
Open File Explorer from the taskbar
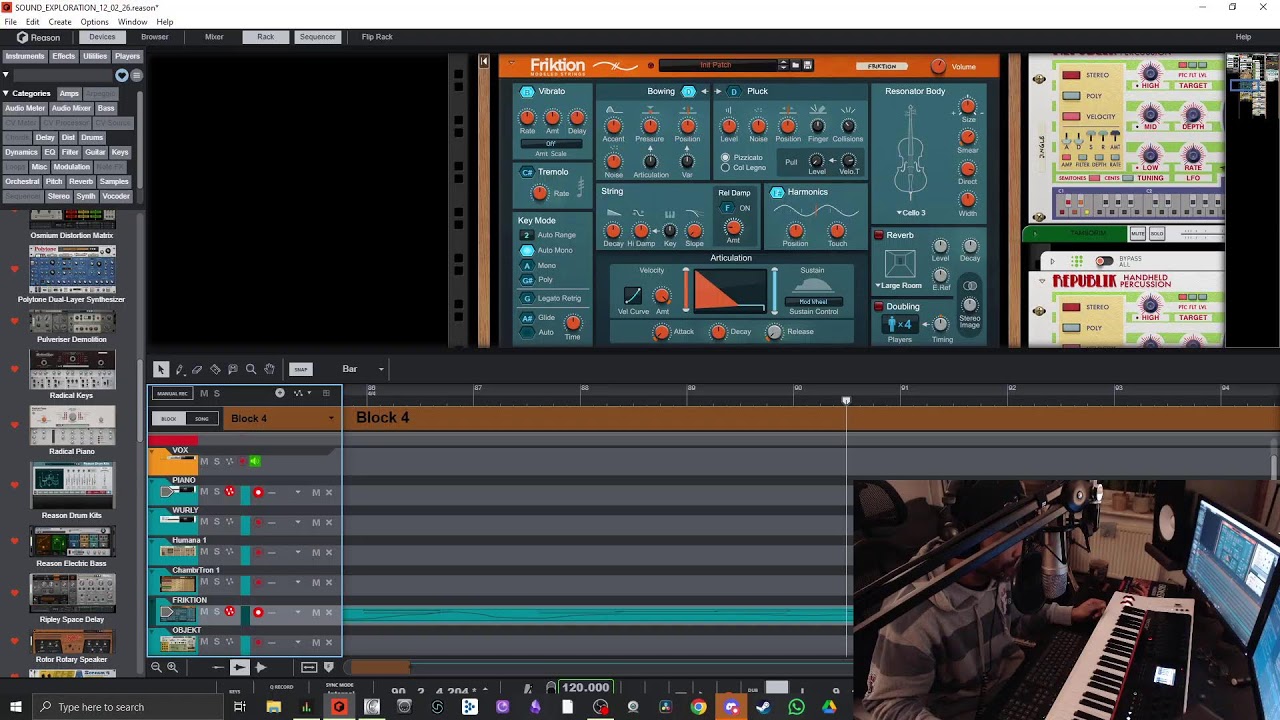pyautogui.click(x=273, y=707)
